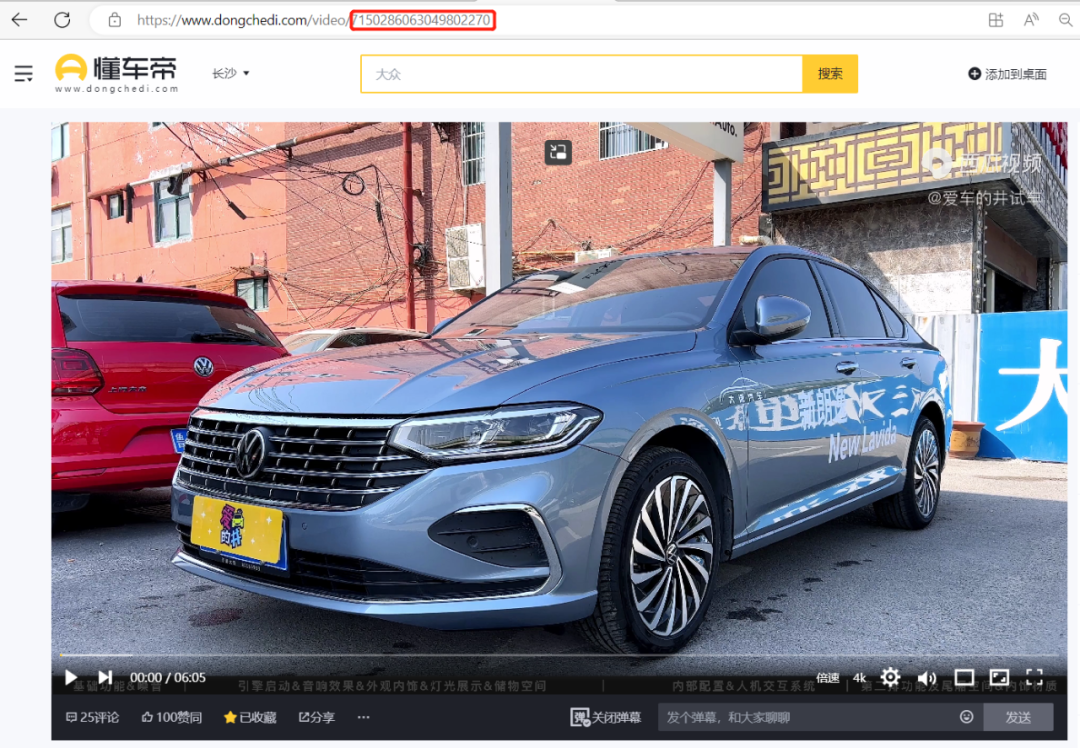The width and height of the screenshot is (1080, 748).
Task: Open the 分享 share options
Action: pyautogui.click(x=316, y=717)
